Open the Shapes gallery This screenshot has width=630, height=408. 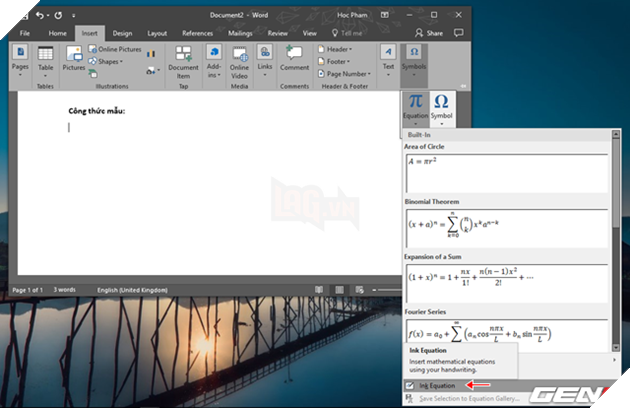tap(106, 62)
